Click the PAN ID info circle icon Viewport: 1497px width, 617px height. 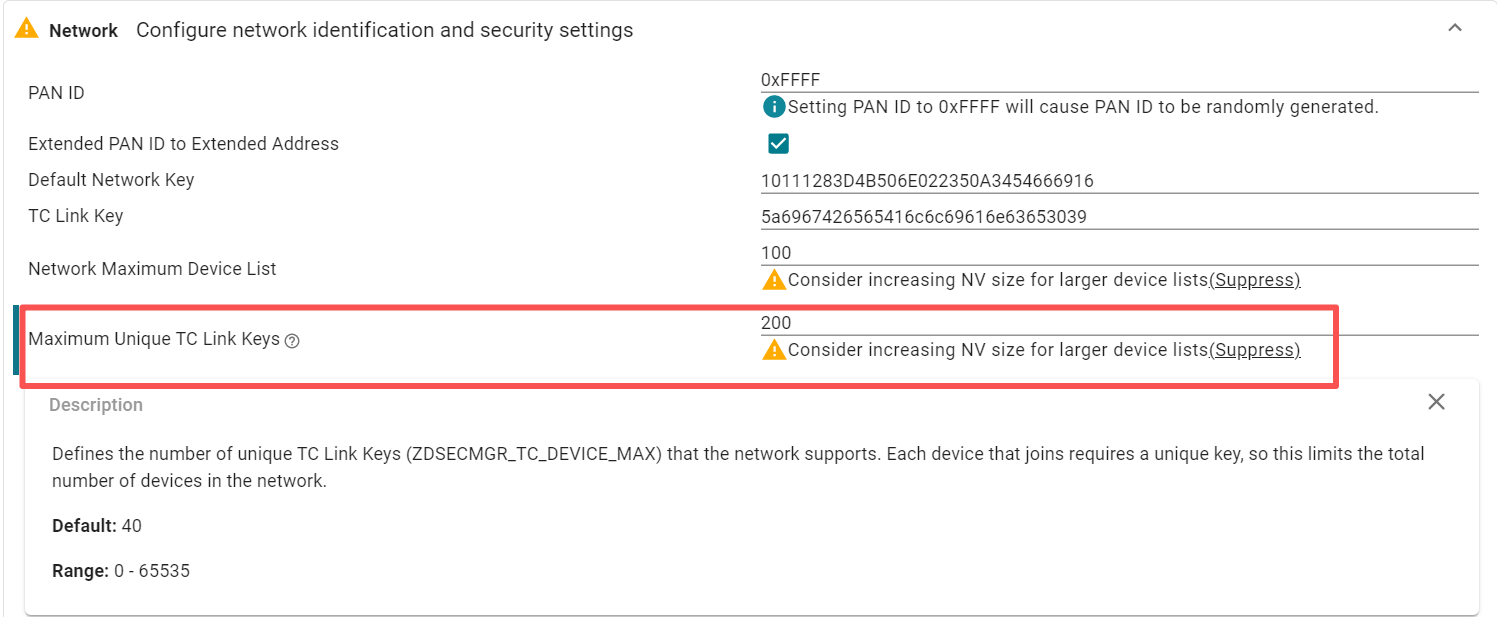click(773, 107)
